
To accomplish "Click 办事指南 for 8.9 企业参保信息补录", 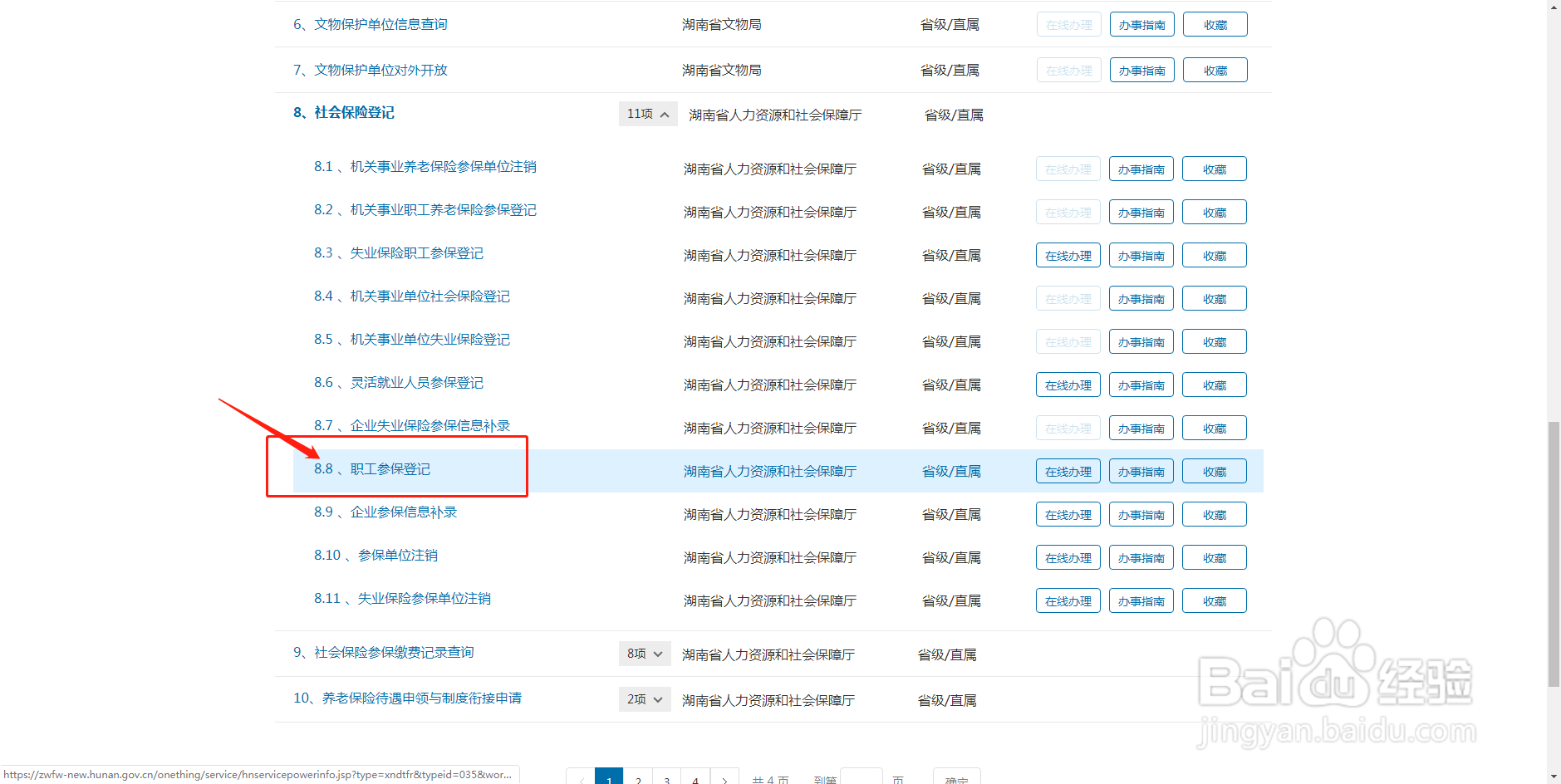I will click(x=1141, y=514).
